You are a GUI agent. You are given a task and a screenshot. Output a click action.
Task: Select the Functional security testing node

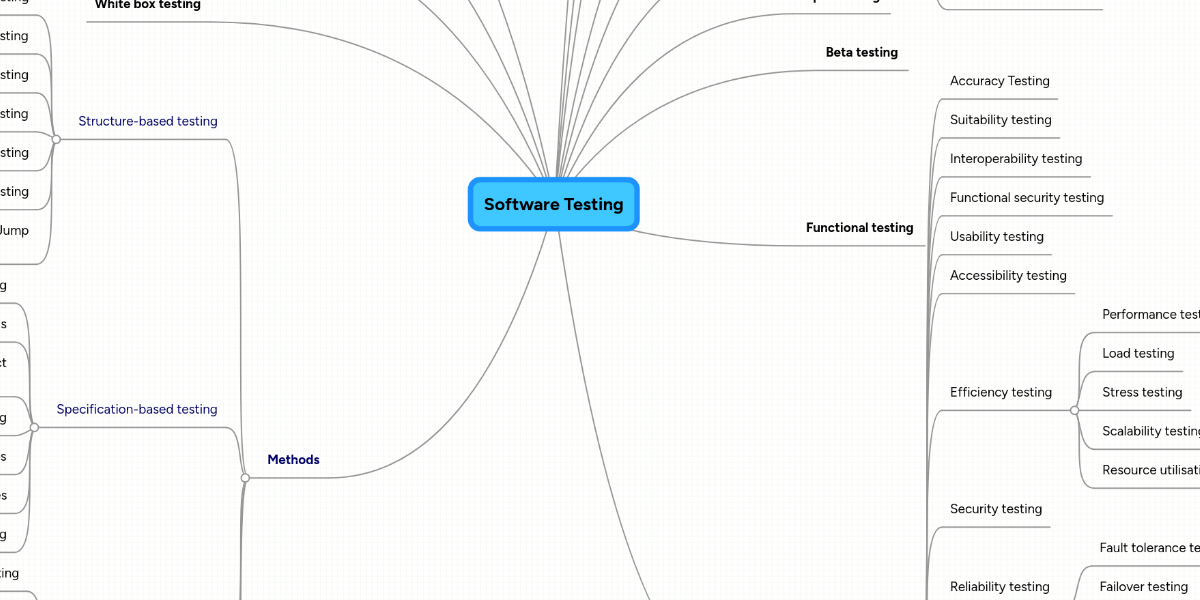(1026, 198)
